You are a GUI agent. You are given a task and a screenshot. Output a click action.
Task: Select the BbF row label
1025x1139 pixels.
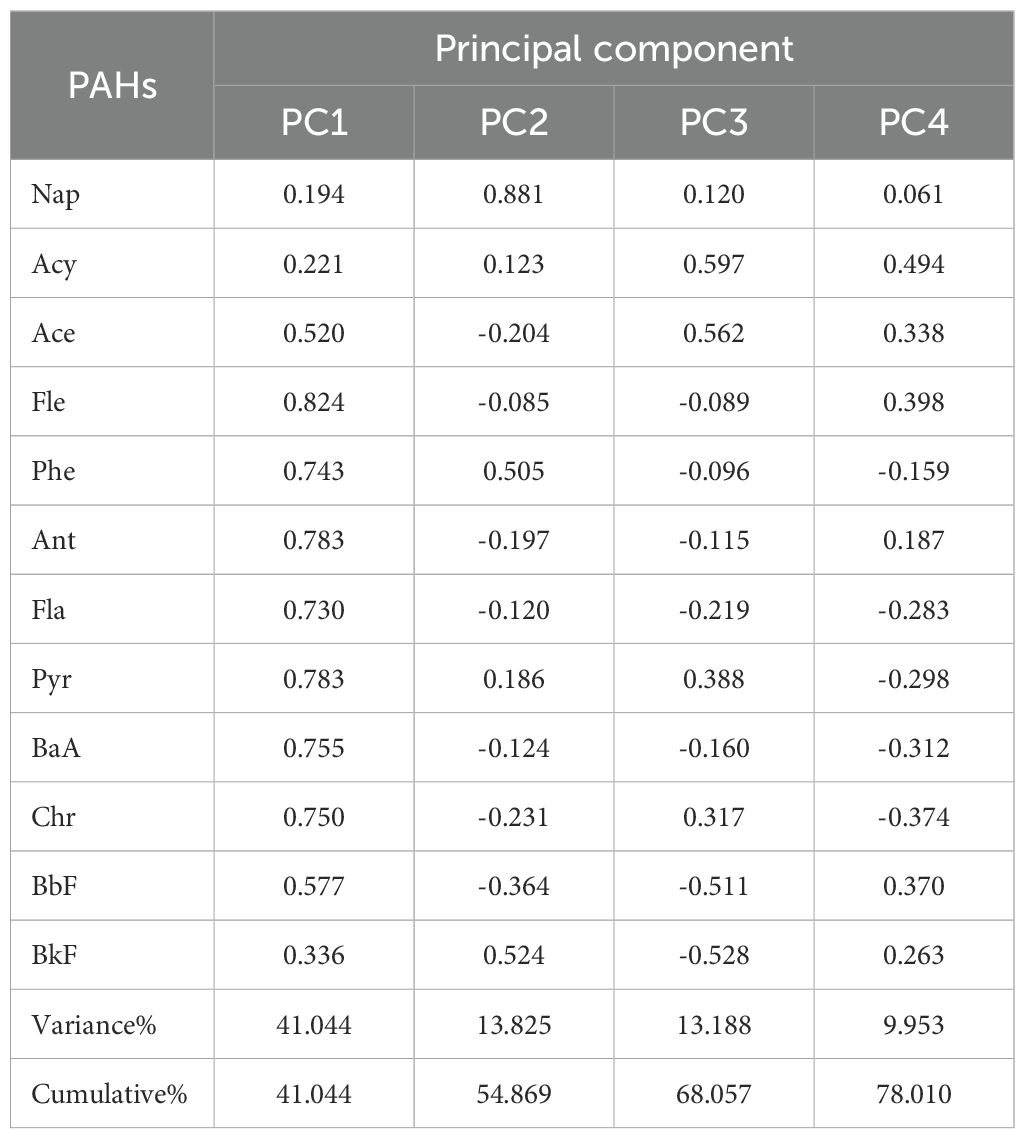point(53,886)
